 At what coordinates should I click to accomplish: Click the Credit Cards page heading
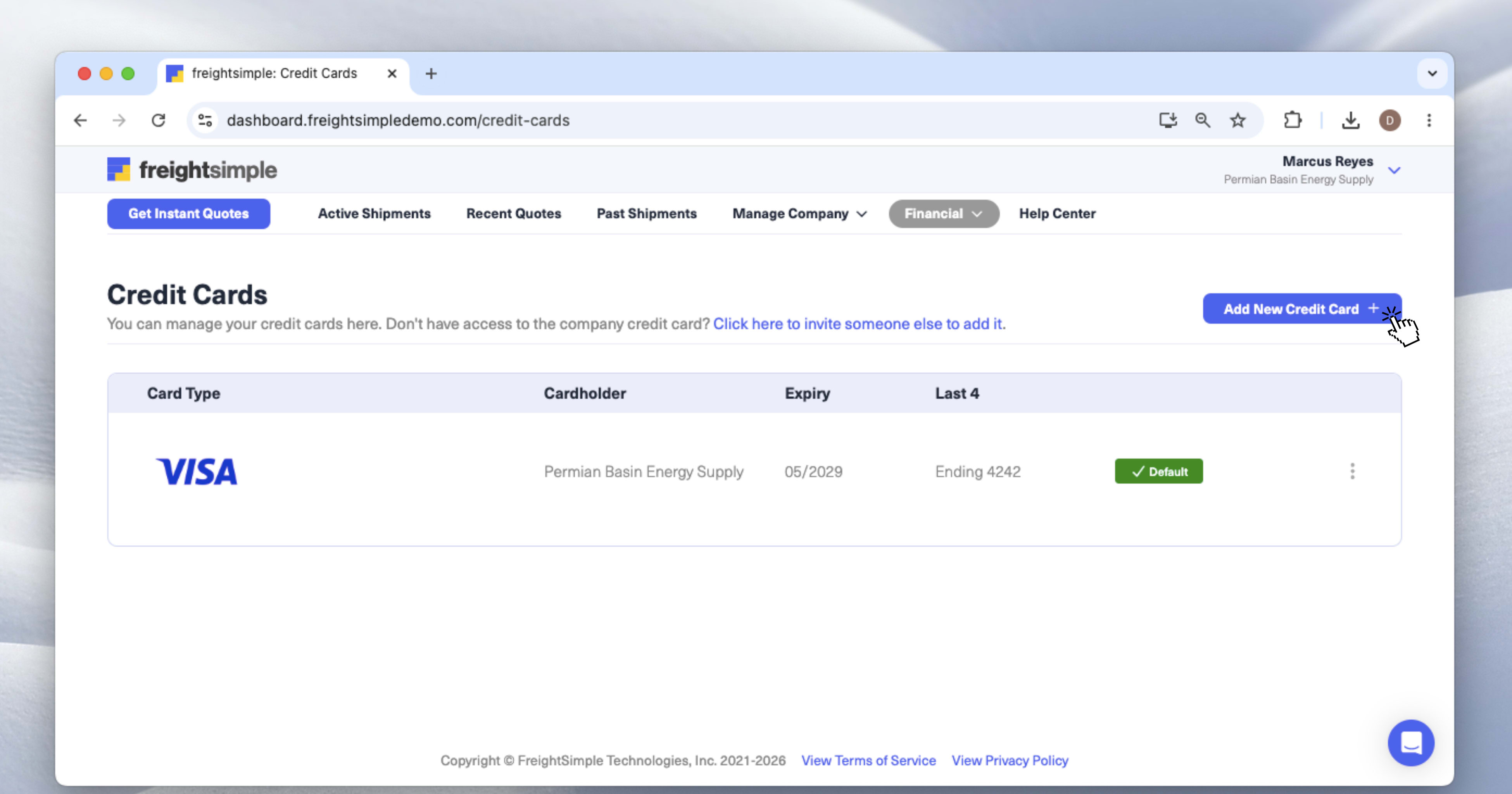click(187, 294)
